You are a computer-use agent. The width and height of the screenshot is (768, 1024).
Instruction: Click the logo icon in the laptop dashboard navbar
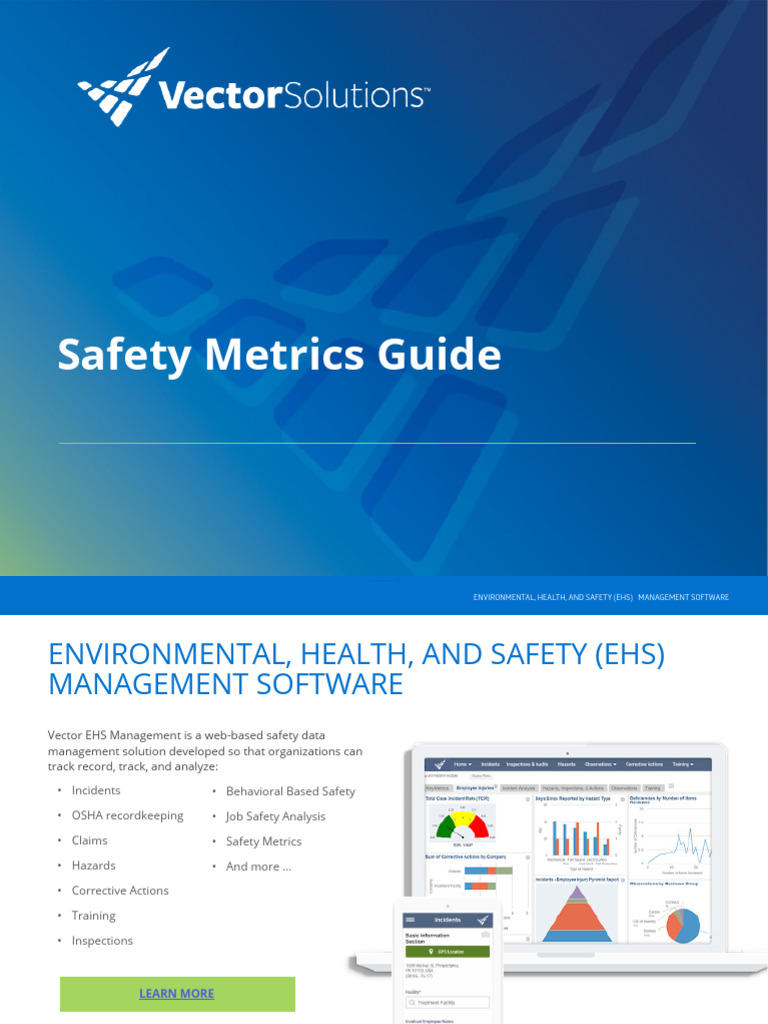click(x=440, y=764)
